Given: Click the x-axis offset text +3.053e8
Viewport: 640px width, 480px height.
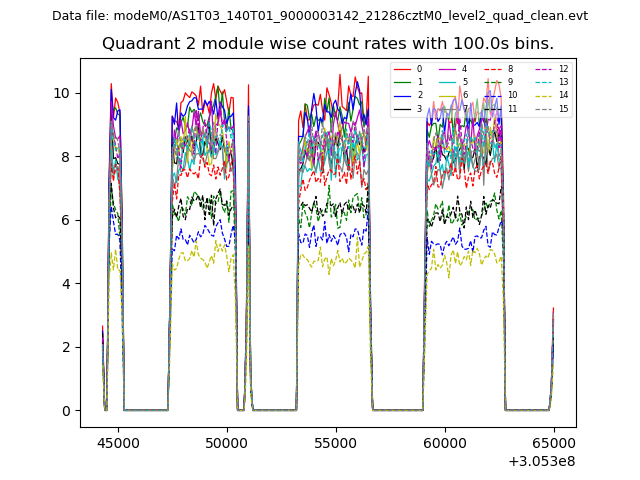Looking at the screenshot, I should pos(543,461).
